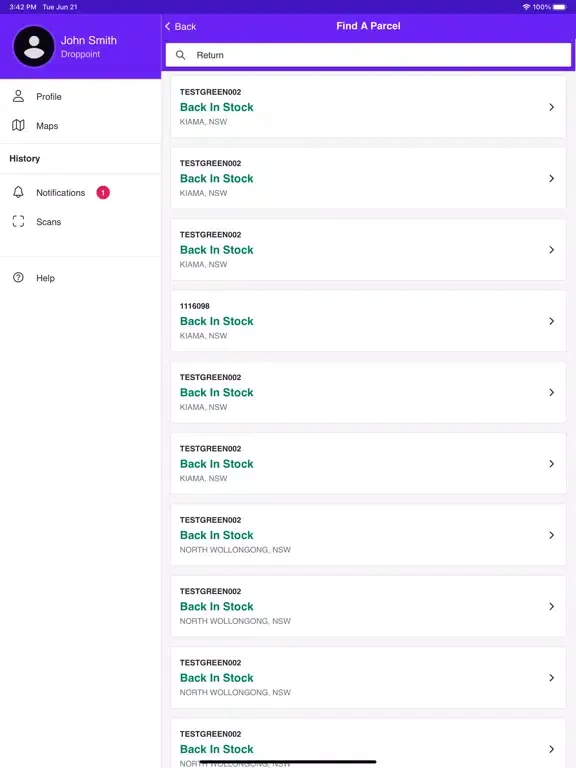Image resolution: width=576 pixels, height=768 pixels.
Task: Go Back using the header chevron
Action: pyautogui.click(x=168, y=26)
